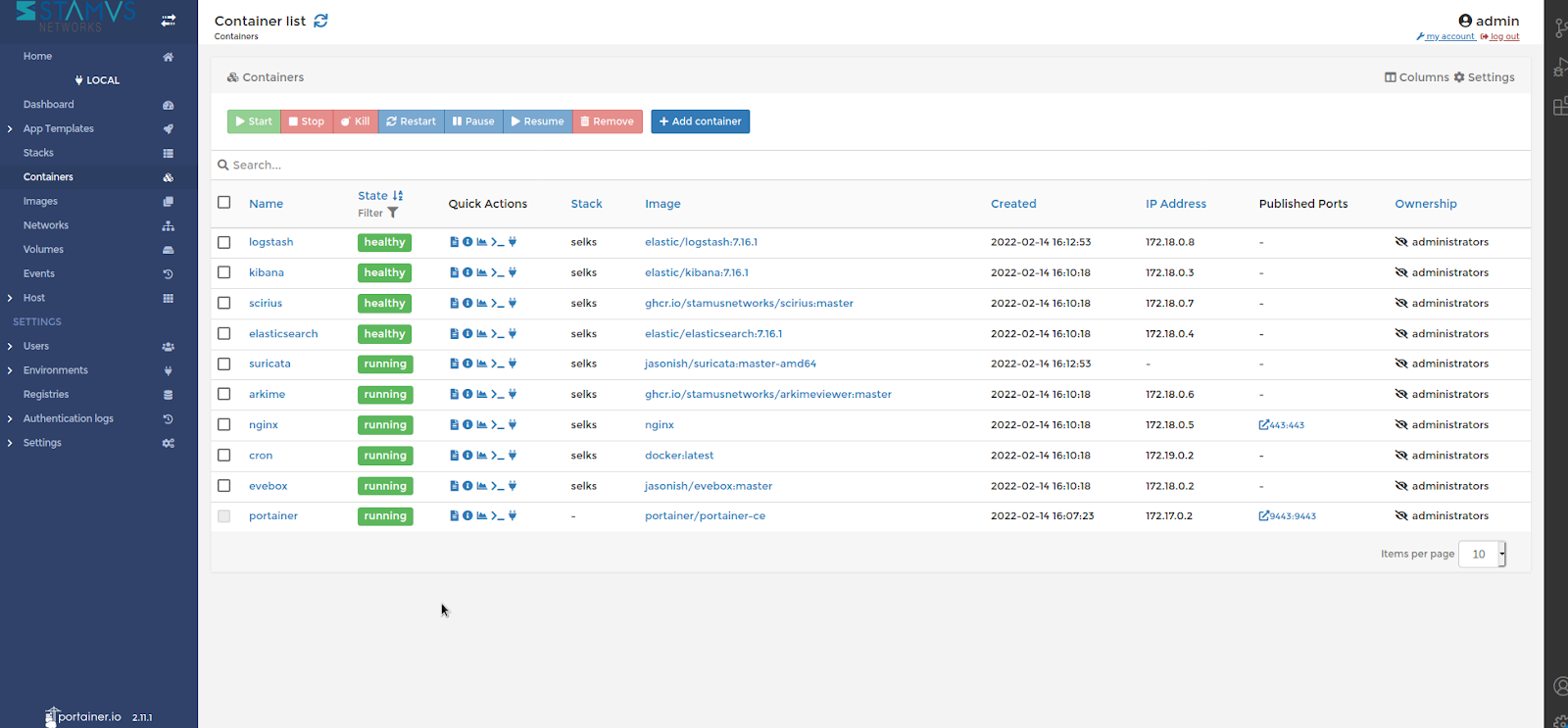The width and height of the screenshot is (1568, 728).
Task: Open stats for logstash container
Action: [482, 242]
